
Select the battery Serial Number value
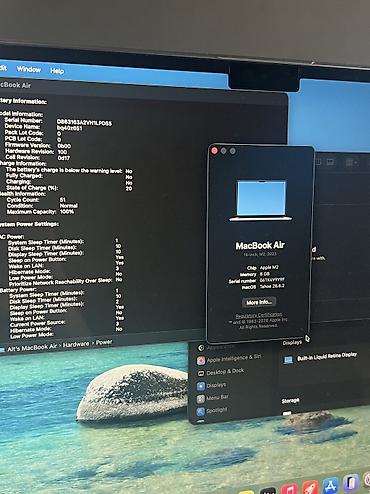tap(84, 123)
